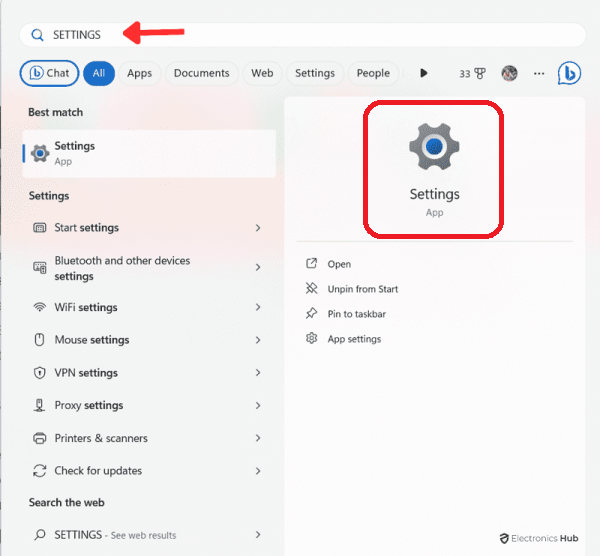Open Start settings result
The image size is (600, 556).
149,228
